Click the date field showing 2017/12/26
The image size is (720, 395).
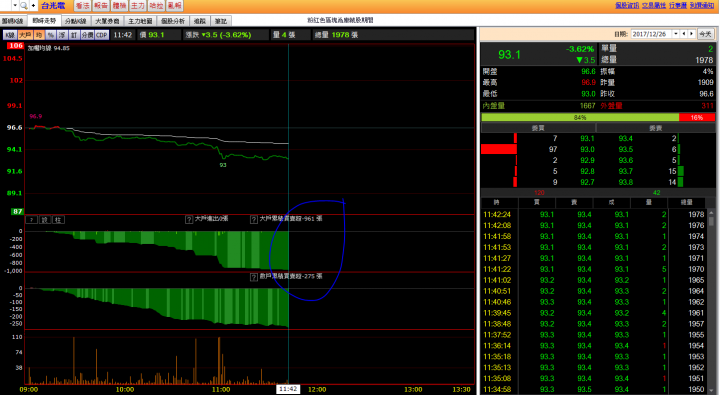[x=652, y=34]
